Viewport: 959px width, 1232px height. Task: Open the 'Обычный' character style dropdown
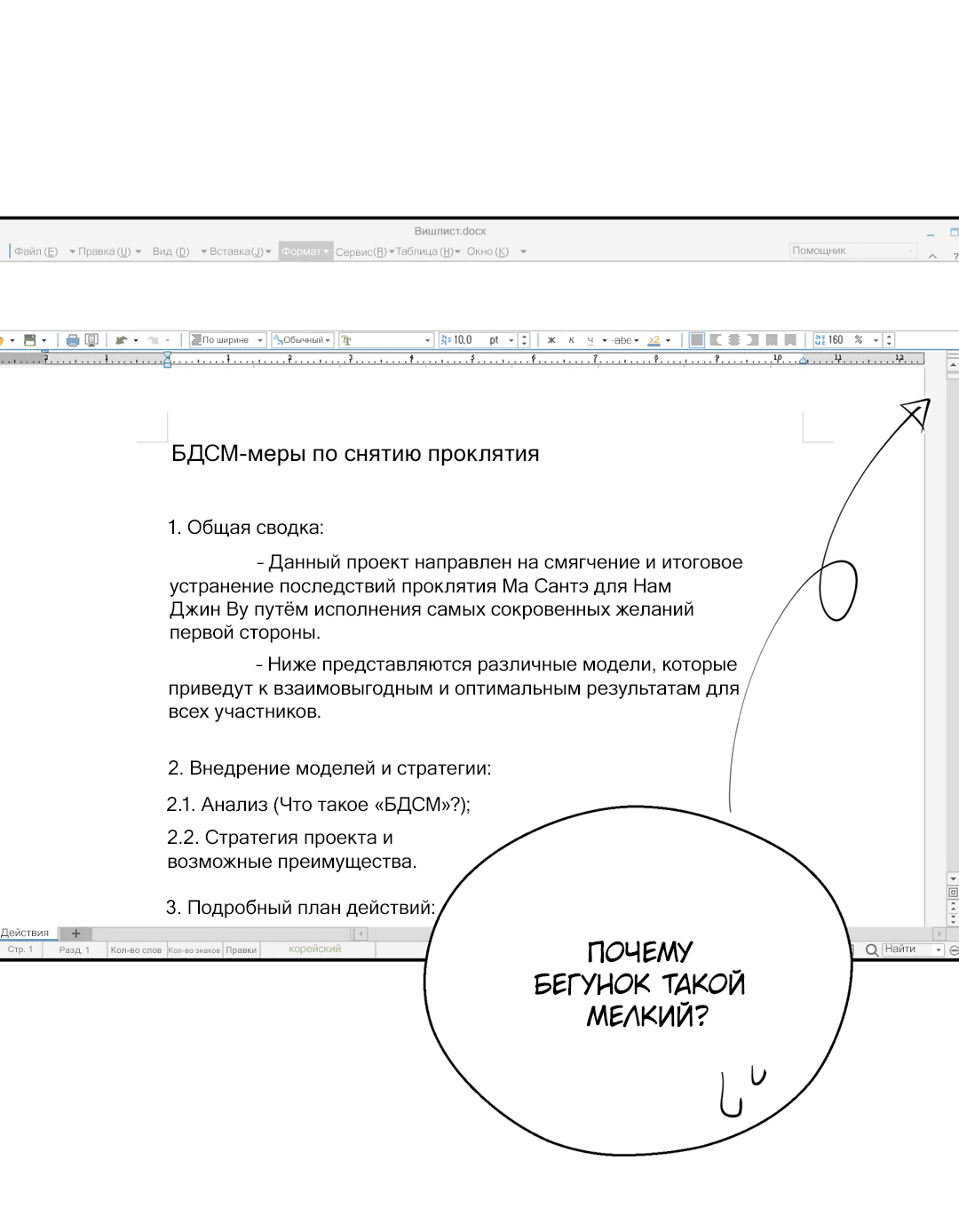tap(328, 341)
